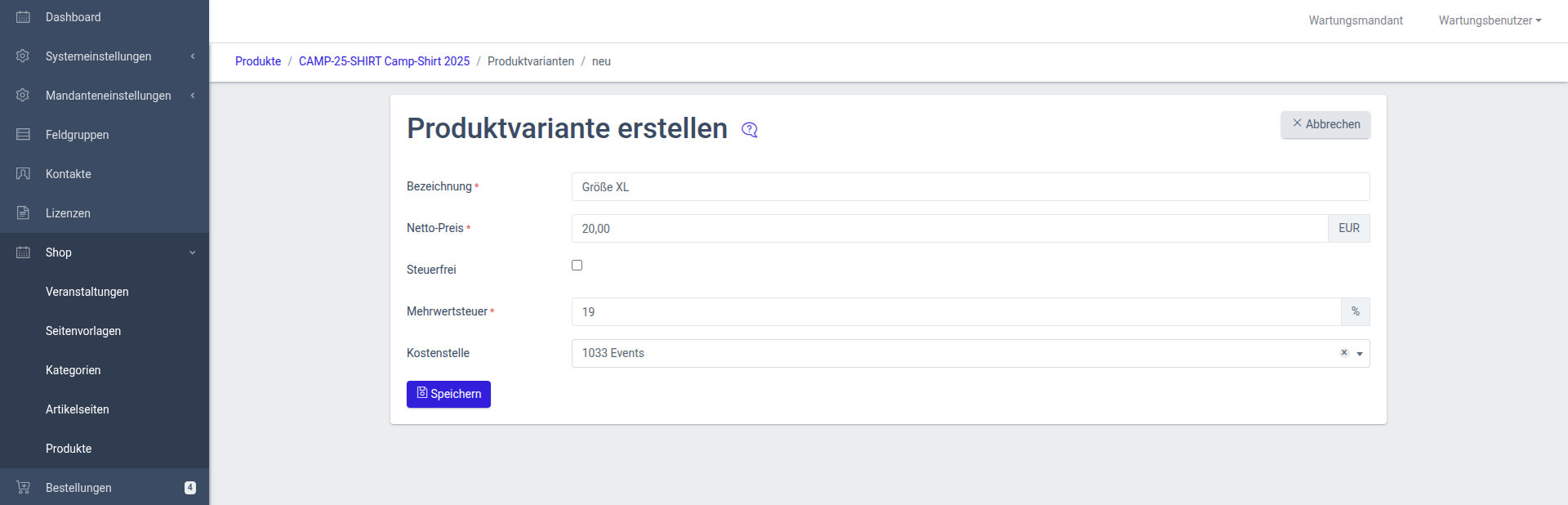Click into the Bezeichnung input field
Image resolution: width=1568 pixels, height=505 pixels.
(x=969, y=187)
